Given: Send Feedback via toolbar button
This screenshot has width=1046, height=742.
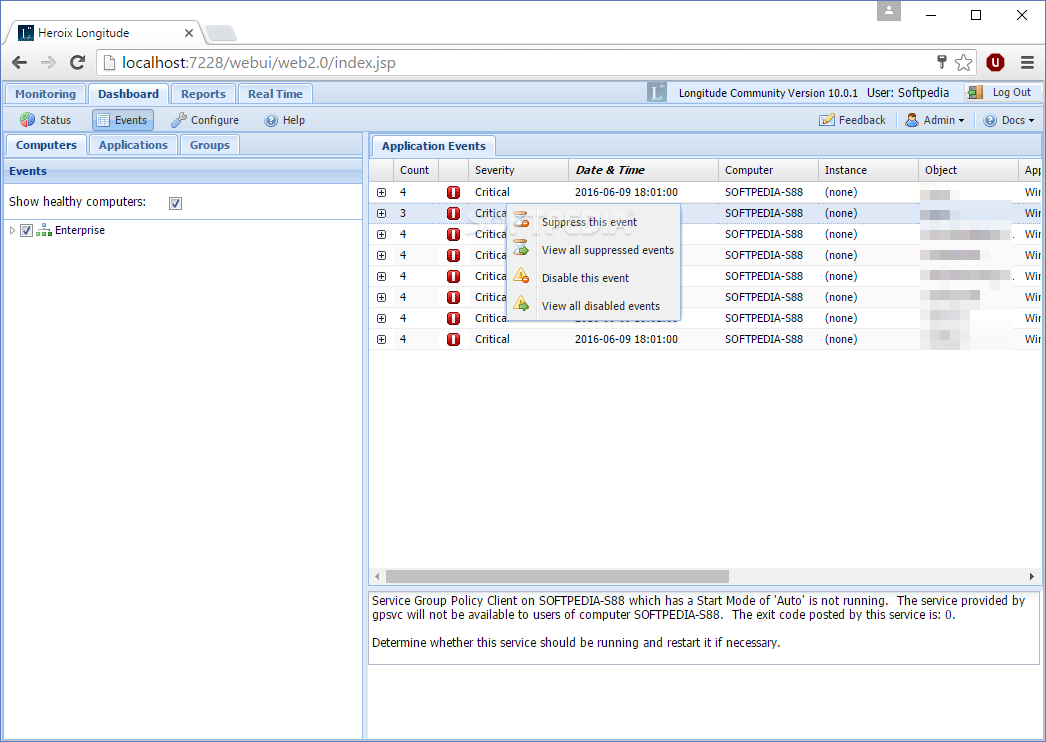Looking at the screenshot, I should [x=853, y=120].
